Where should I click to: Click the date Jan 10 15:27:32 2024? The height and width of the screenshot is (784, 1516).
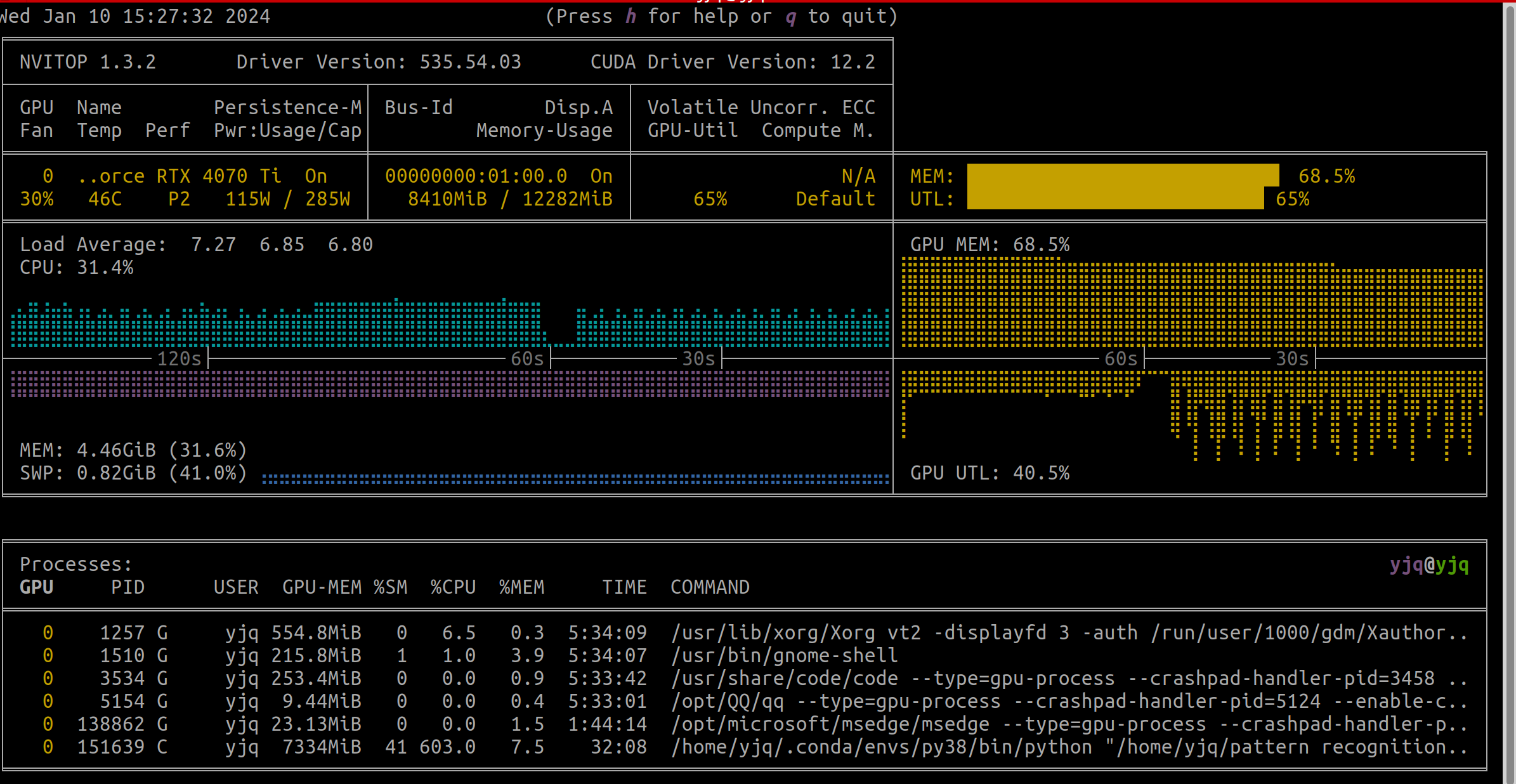156,16
